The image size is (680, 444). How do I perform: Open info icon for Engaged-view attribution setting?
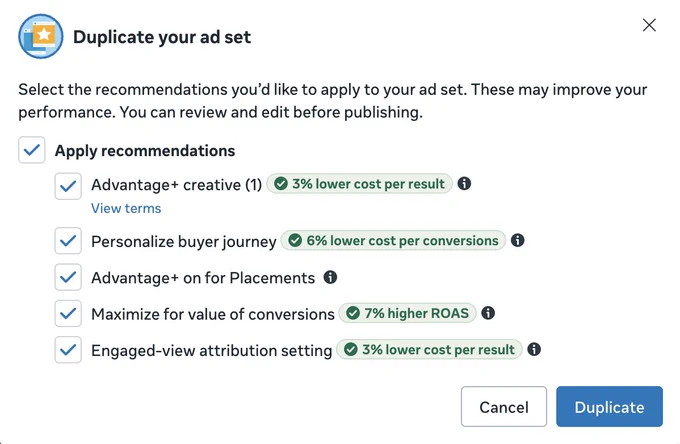pos(534,349)
